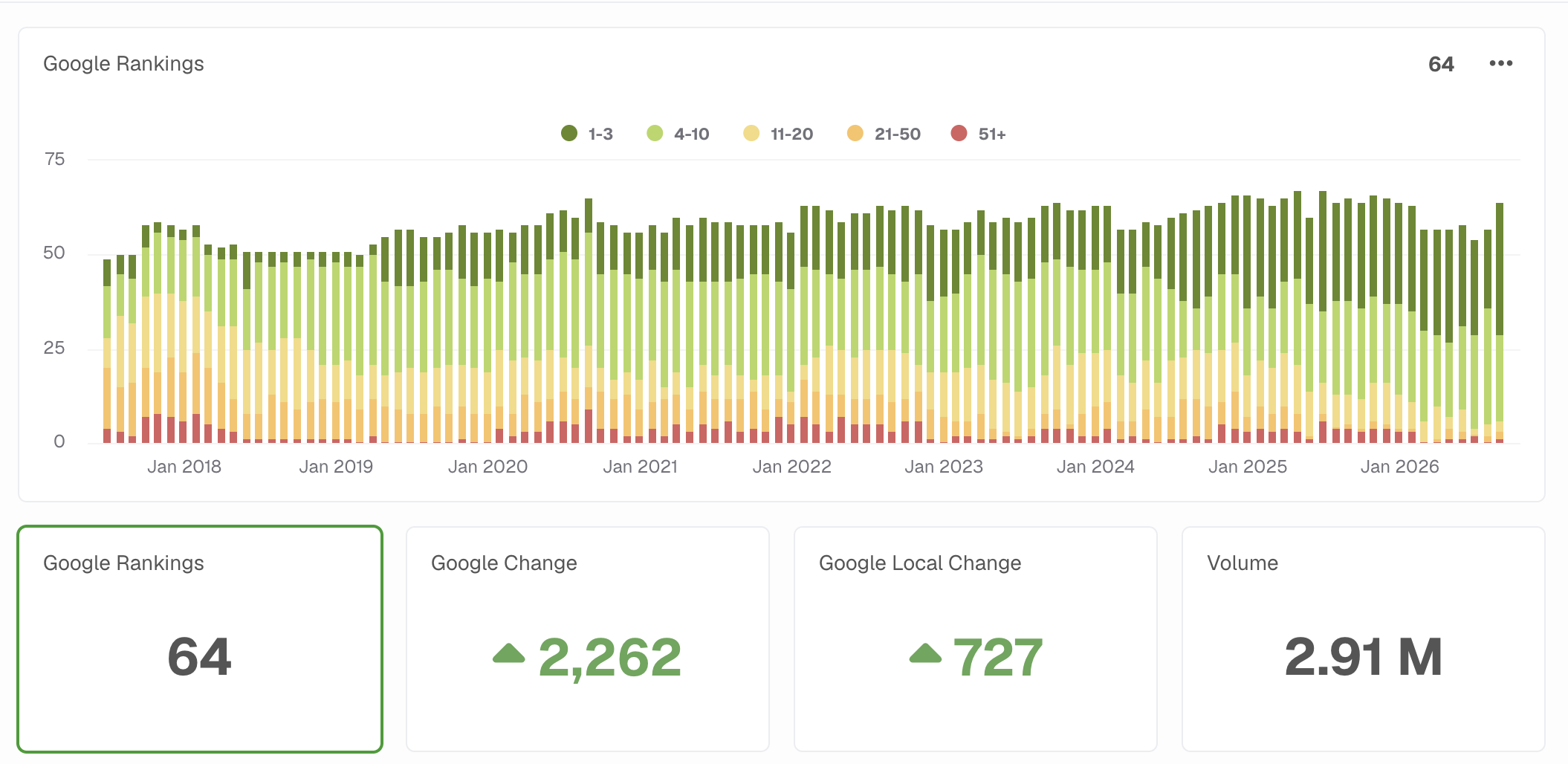Click the Jan 2020 axis label

487,467
